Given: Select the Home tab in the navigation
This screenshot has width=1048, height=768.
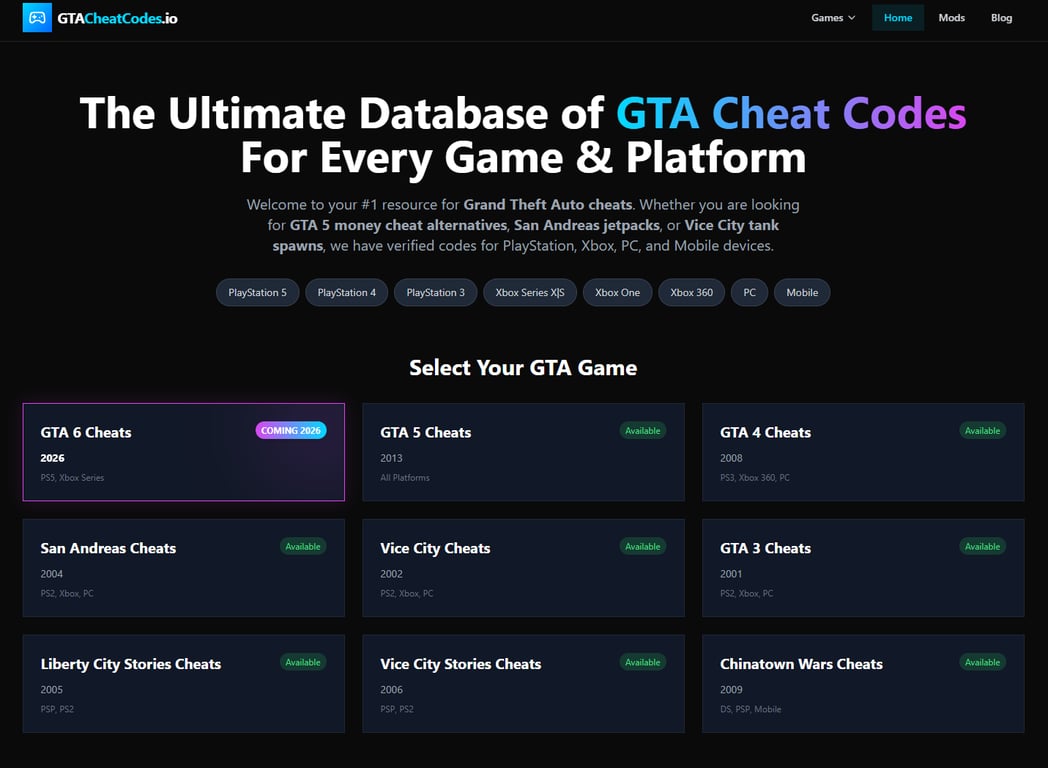Looking at the screenshot, I should point(897,17).
